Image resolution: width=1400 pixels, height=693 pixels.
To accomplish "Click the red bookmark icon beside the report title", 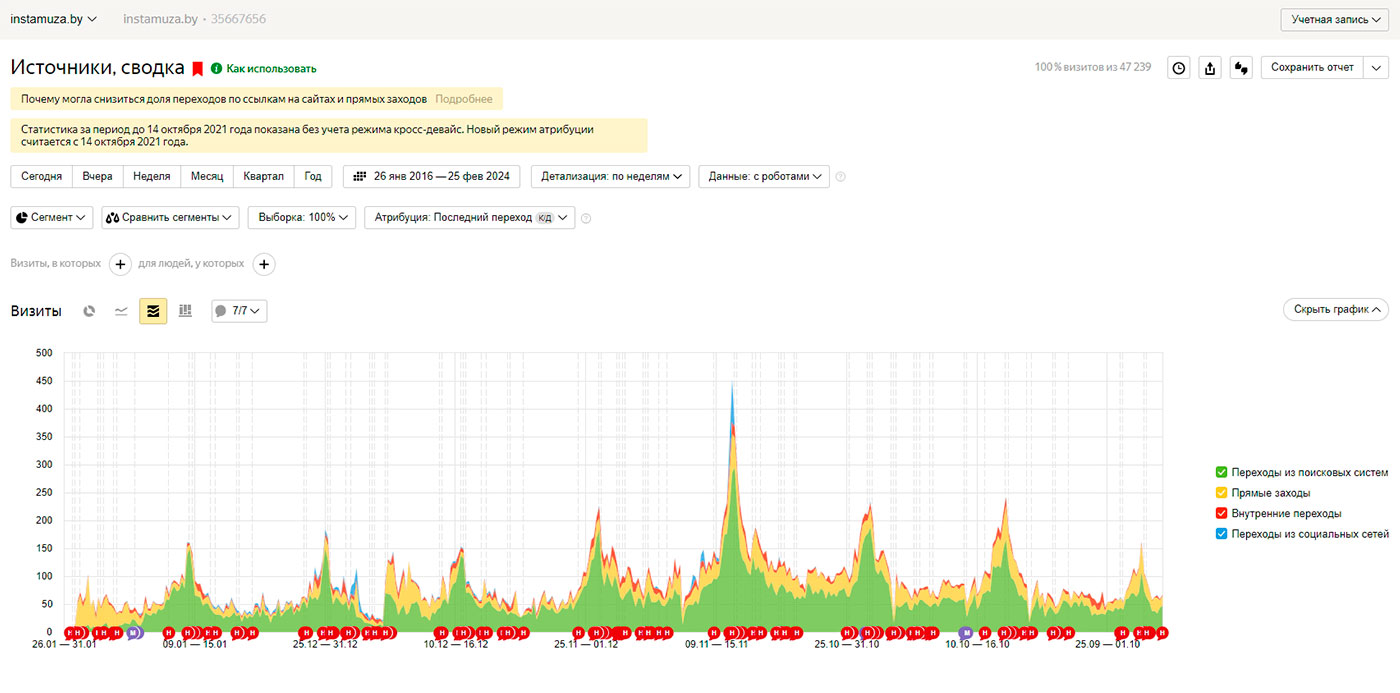I will tap(198, 68).
